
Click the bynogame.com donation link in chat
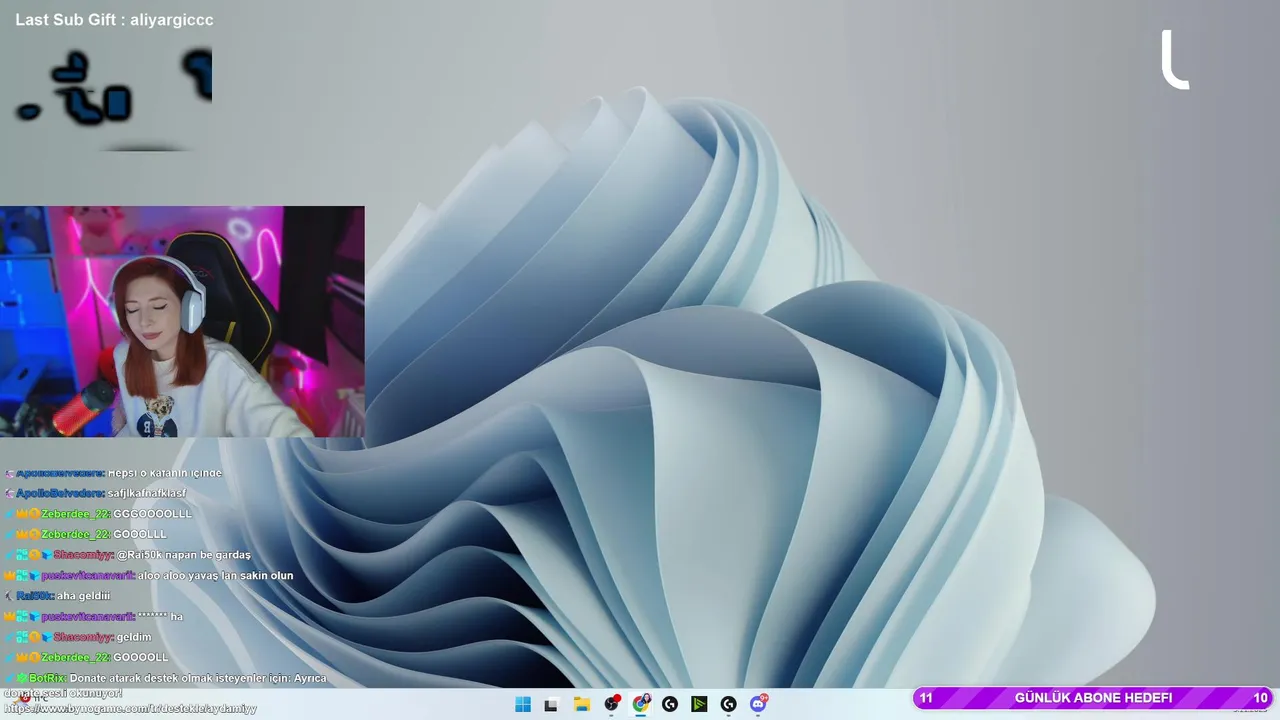130,708
